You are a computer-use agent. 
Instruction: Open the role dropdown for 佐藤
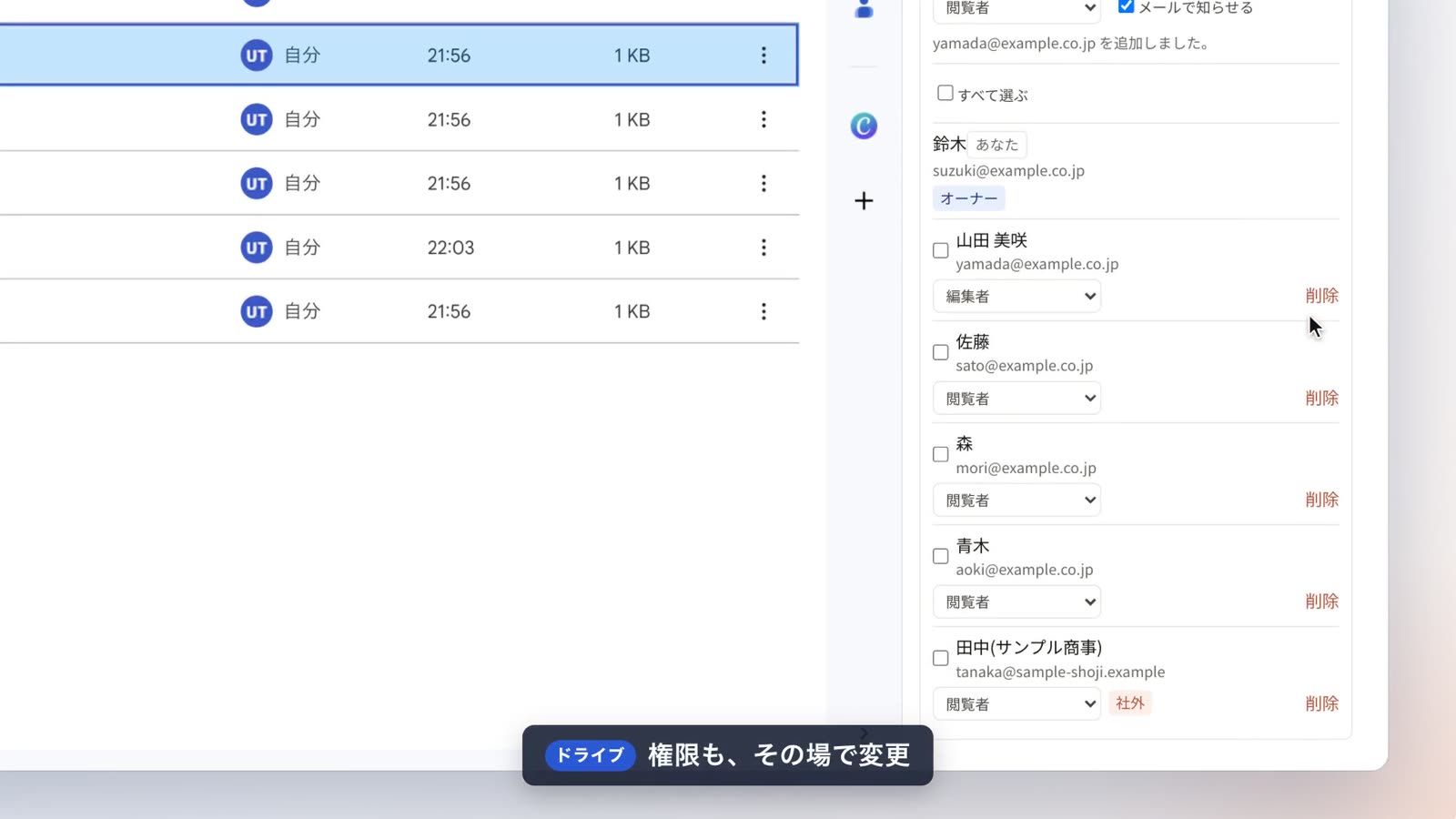coord(1016,399)
